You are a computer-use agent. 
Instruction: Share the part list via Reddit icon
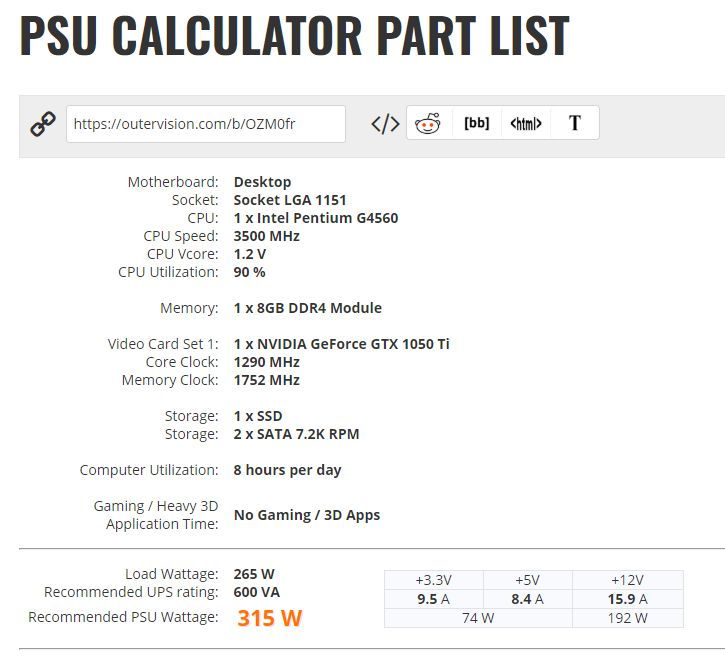coord(428,124)
